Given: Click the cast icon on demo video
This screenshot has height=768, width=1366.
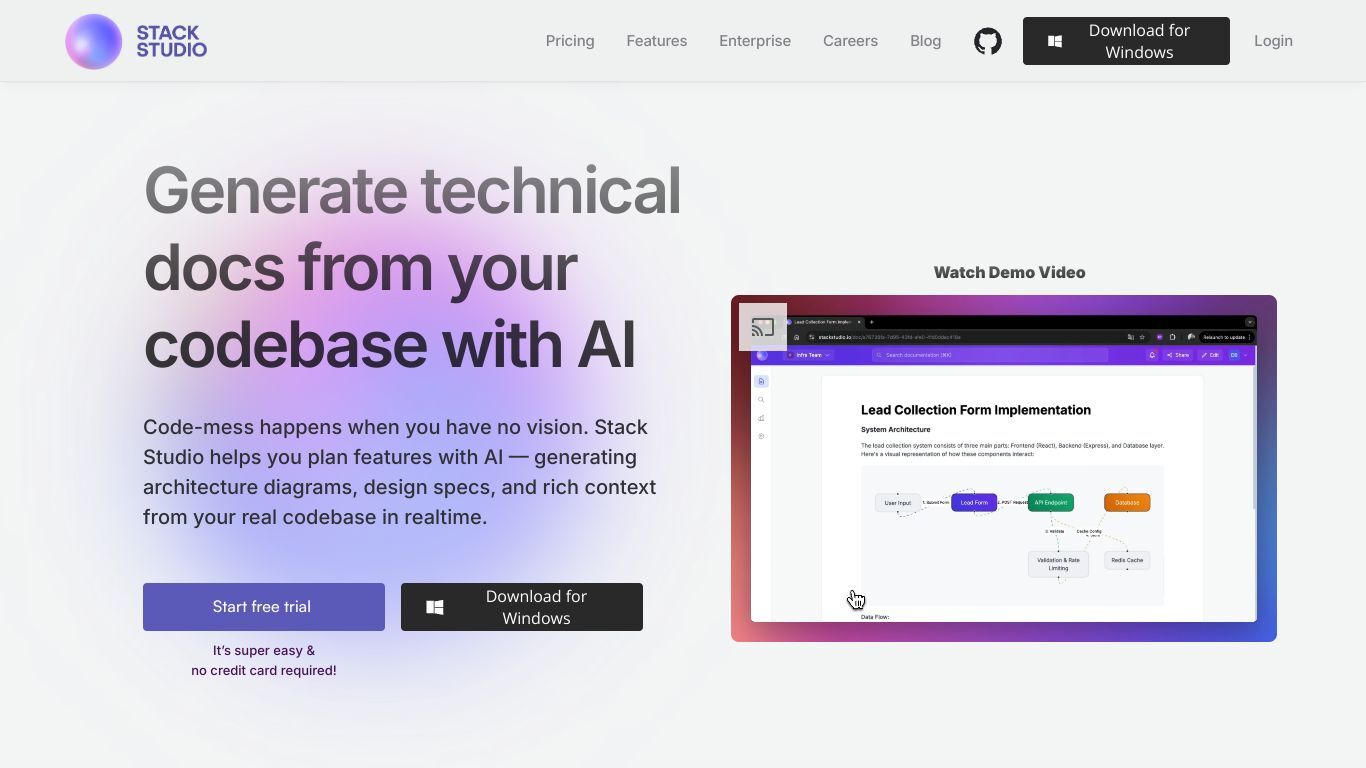Looking at the screenshot, I should pos(763,327).
